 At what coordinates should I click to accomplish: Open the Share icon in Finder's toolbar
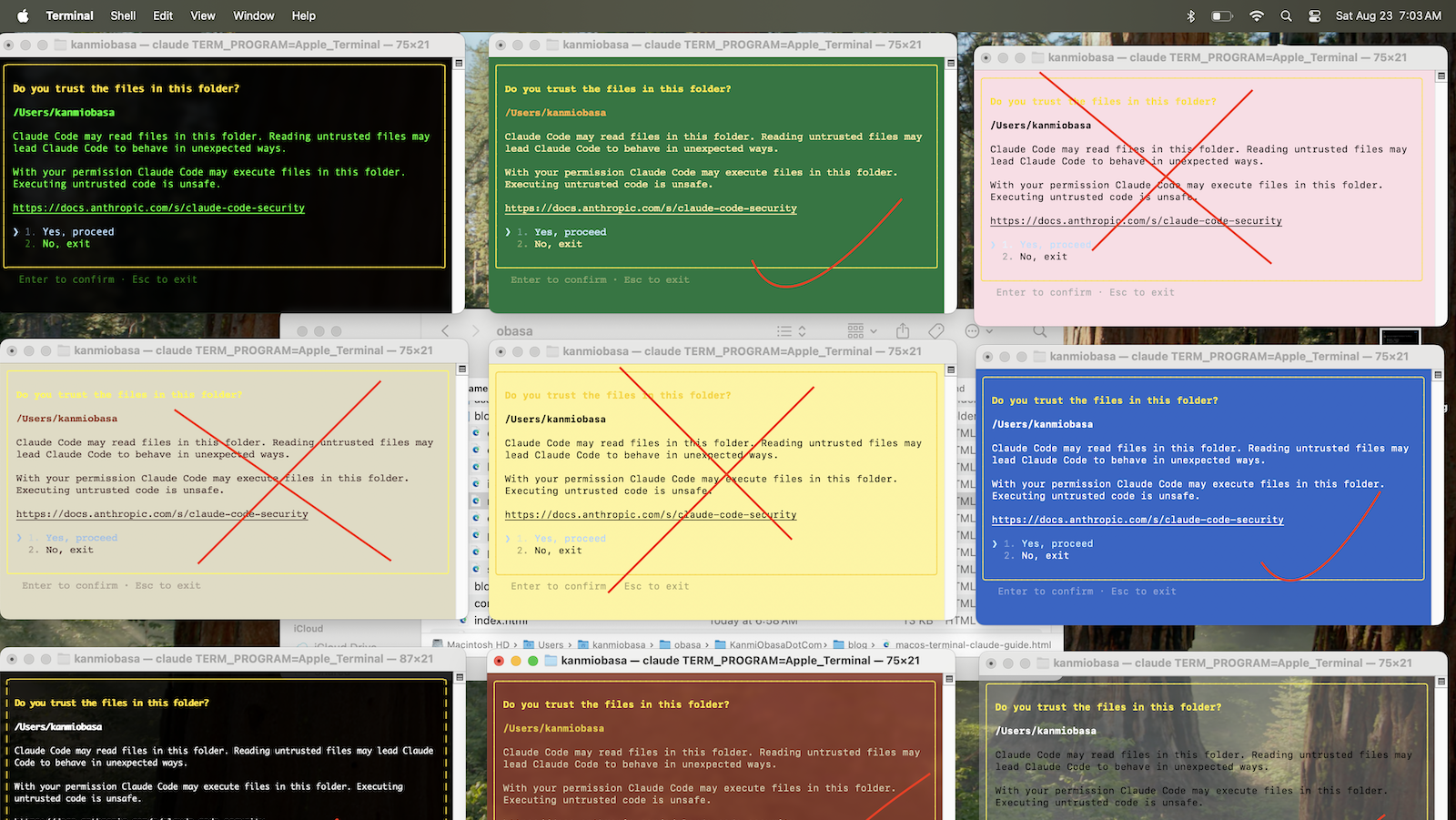(x=903, y=330)
